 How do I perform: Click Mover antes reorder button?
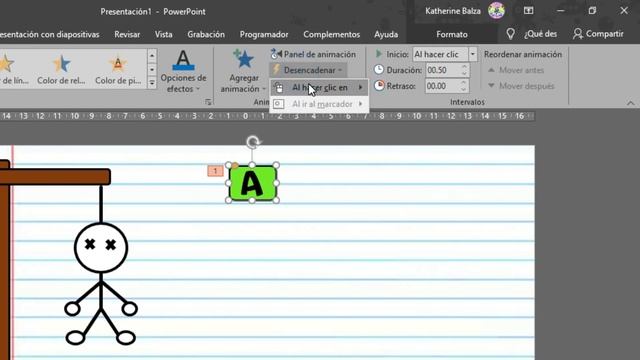[x=516, y=70]
